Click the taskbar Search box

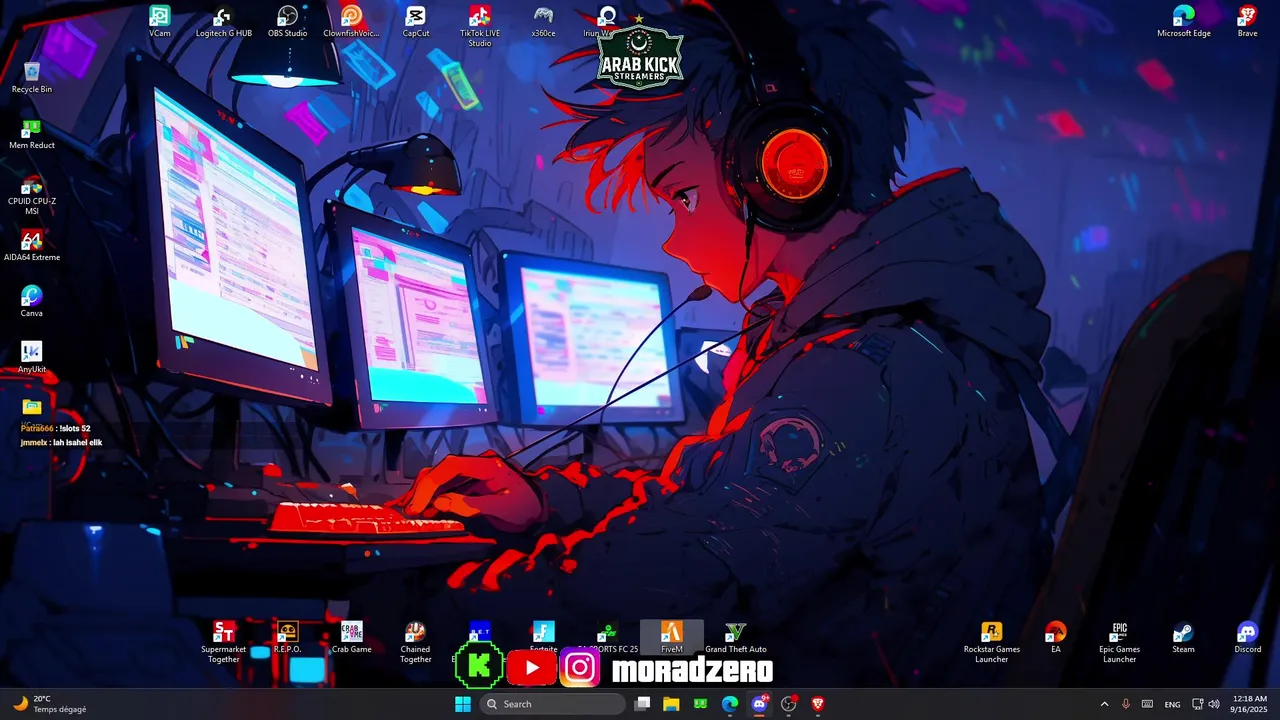[x=553, y=704]
